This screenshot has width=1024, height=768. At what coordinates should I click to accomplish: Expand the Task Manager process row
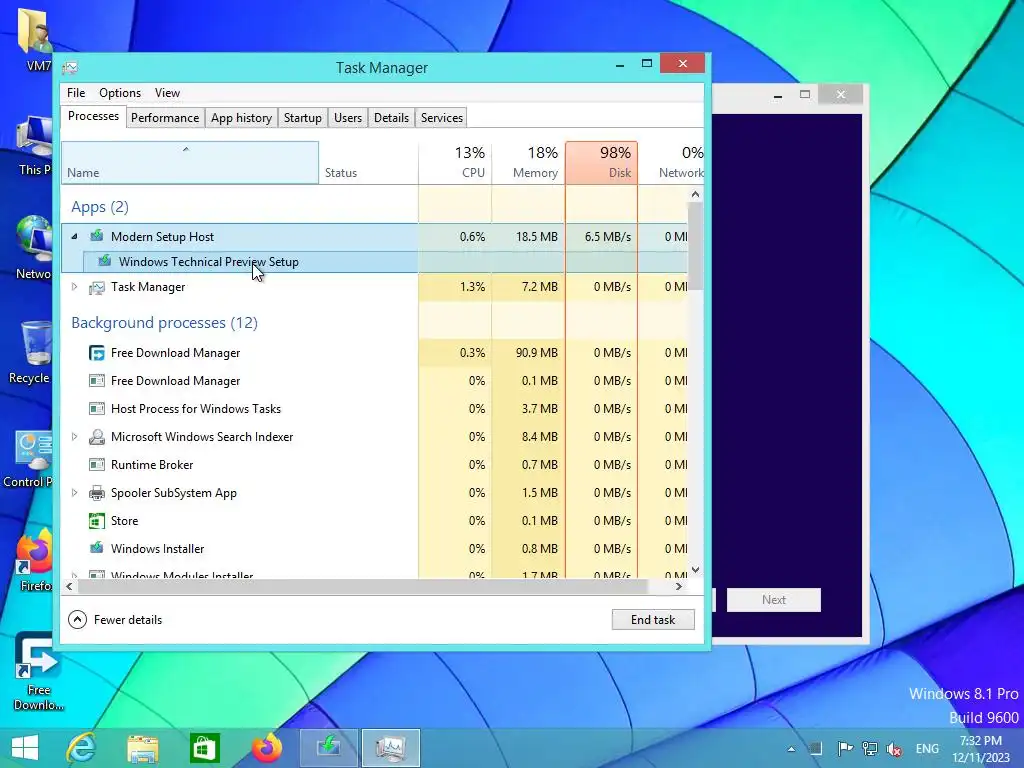74,287
